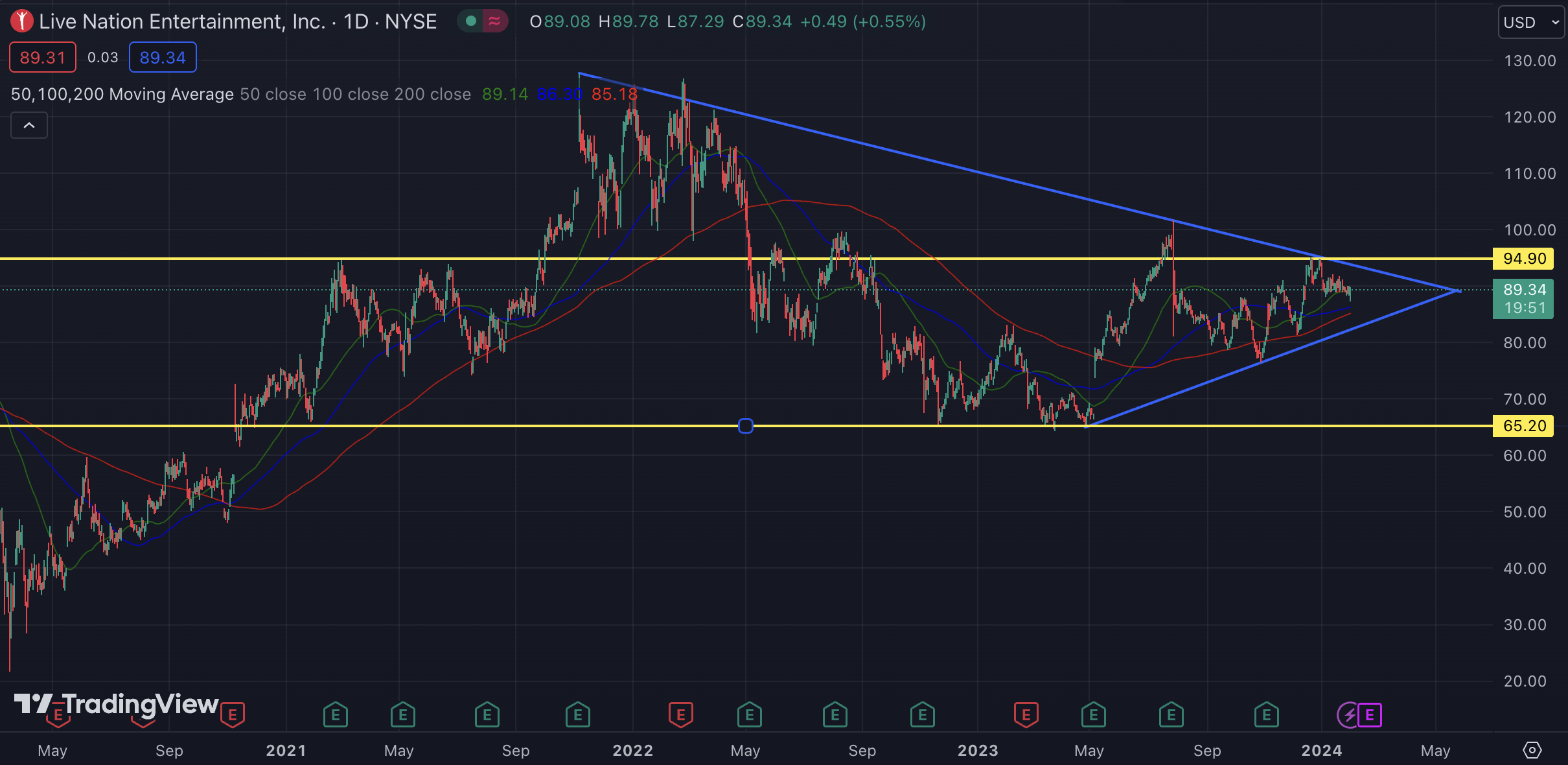This screenshot has height=765, width=1568.
Task: Click the yellow 94.90 price level label
Action: click(1524, 258)
